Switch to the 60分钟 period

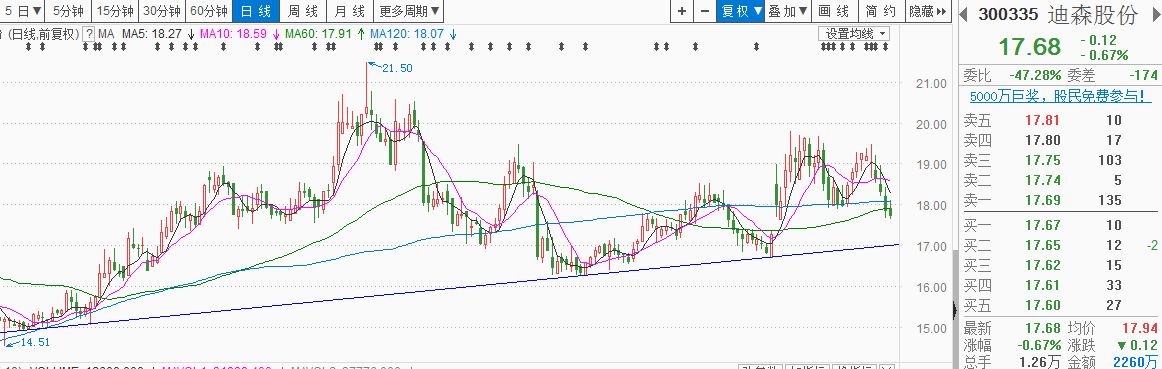pyautogui.click(x=209, y=11)
